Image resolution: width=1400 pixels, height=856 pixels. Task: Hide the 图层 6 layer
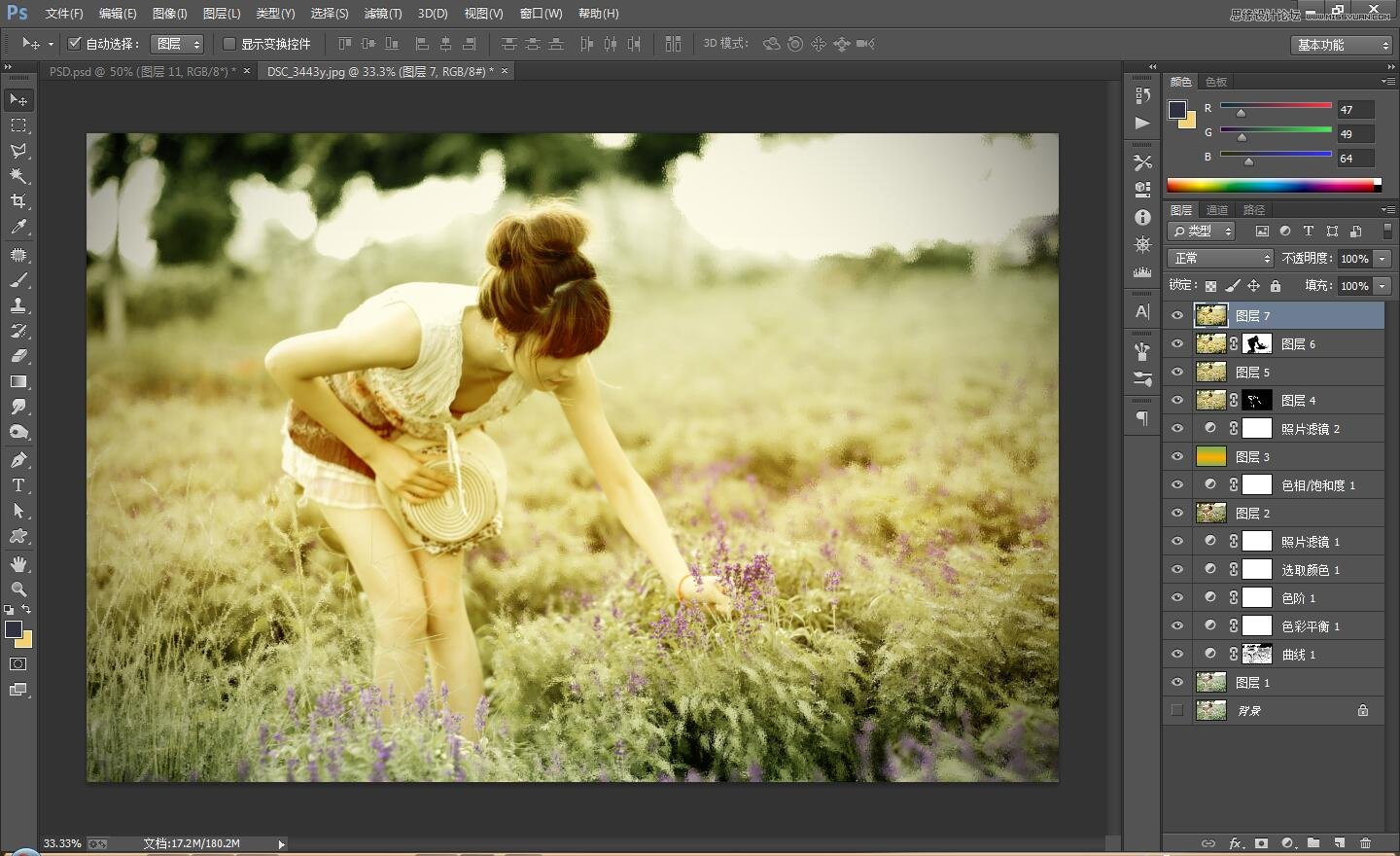(x=1176, y=343)
